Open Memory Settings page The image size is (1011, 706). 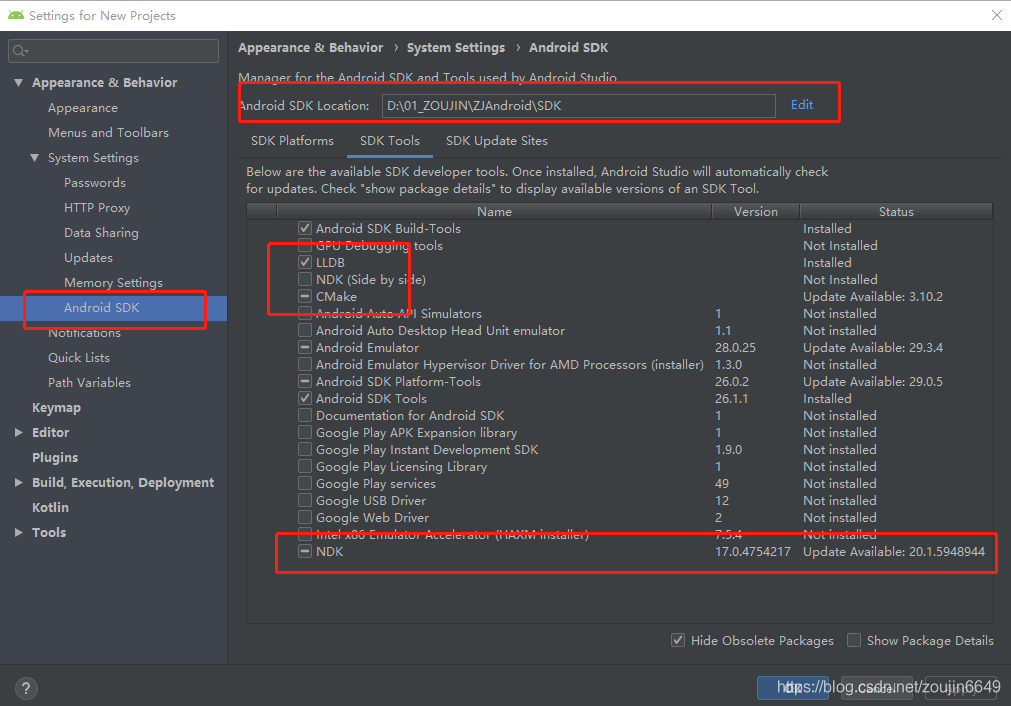[113, 283]
